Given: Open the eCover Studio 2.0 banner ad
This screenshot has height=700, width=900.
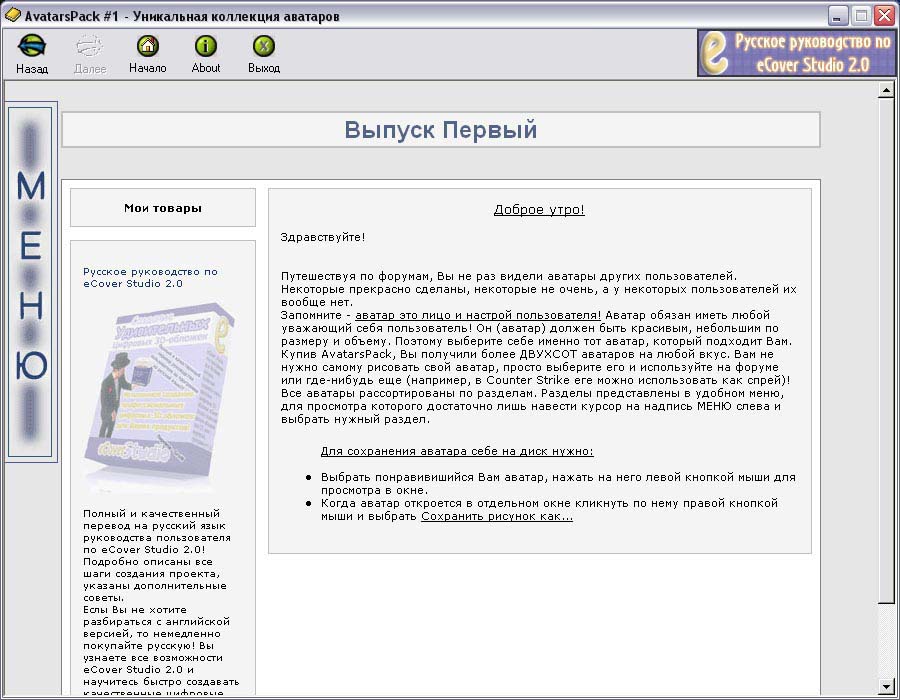Looking at the screenshot, I should coord(796,53).
